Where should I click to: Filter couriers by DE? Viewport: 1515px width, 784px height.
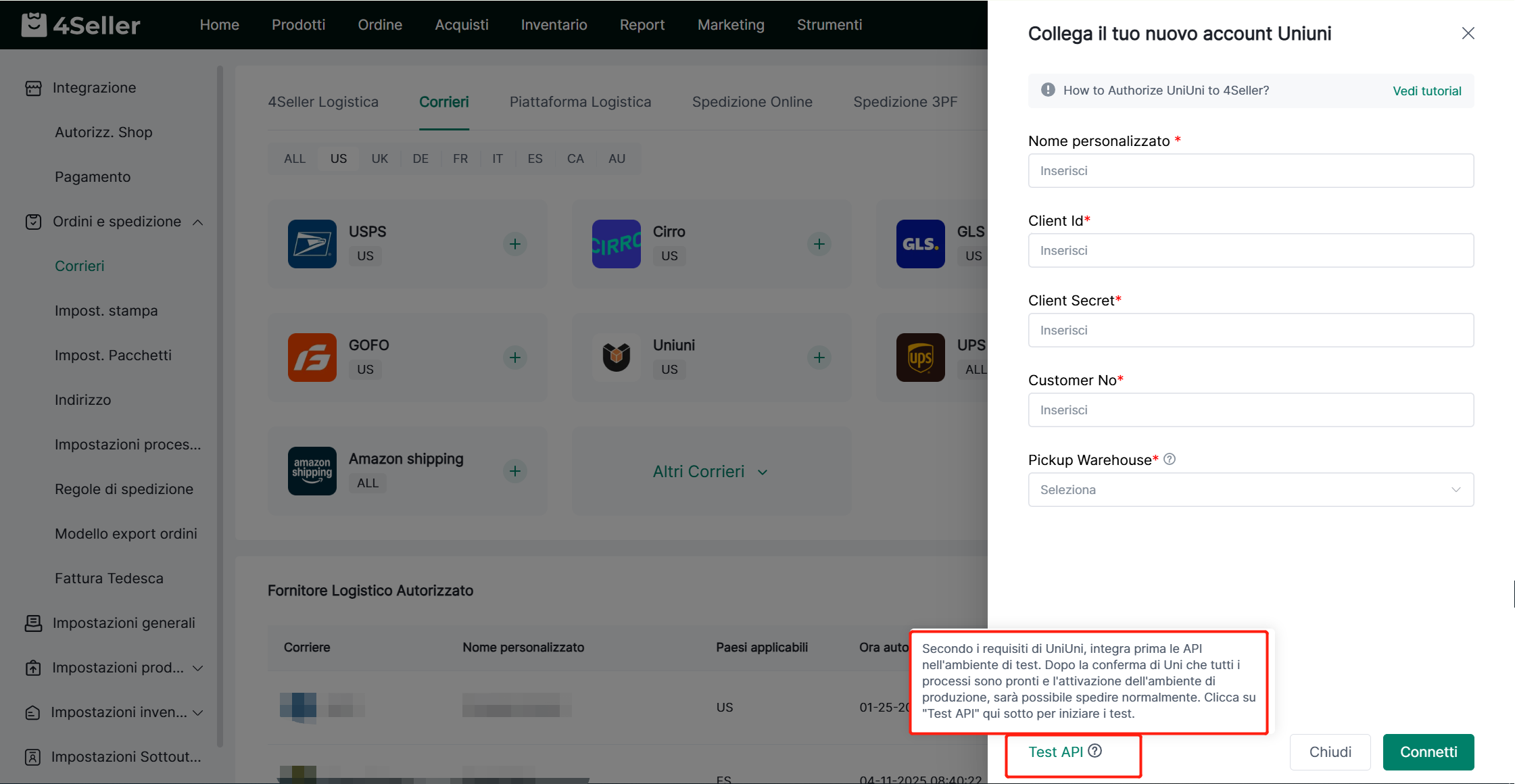click(420, 159)
